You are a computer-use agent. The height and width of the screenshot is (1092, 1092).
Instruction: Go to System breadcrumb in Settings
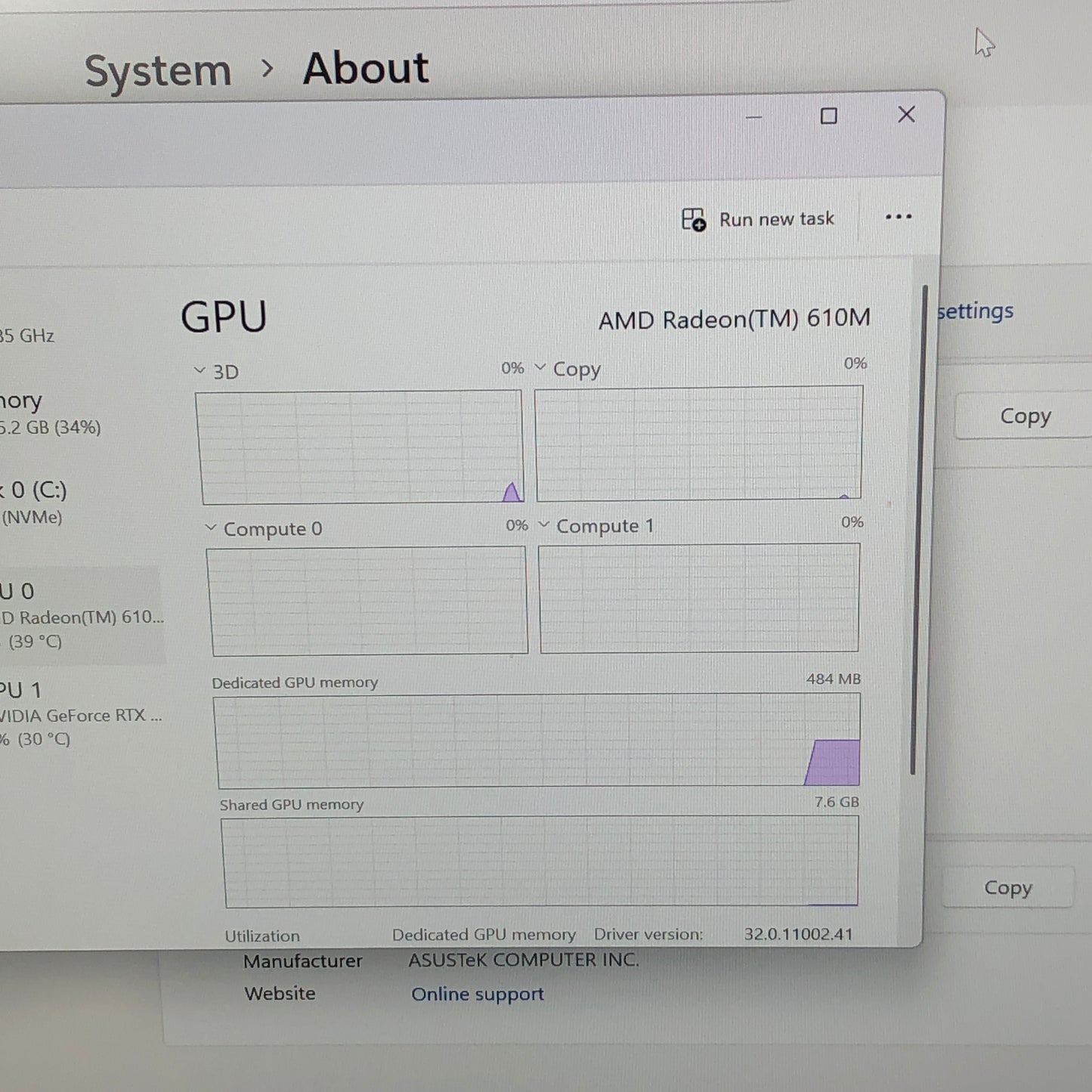point(158,71)
